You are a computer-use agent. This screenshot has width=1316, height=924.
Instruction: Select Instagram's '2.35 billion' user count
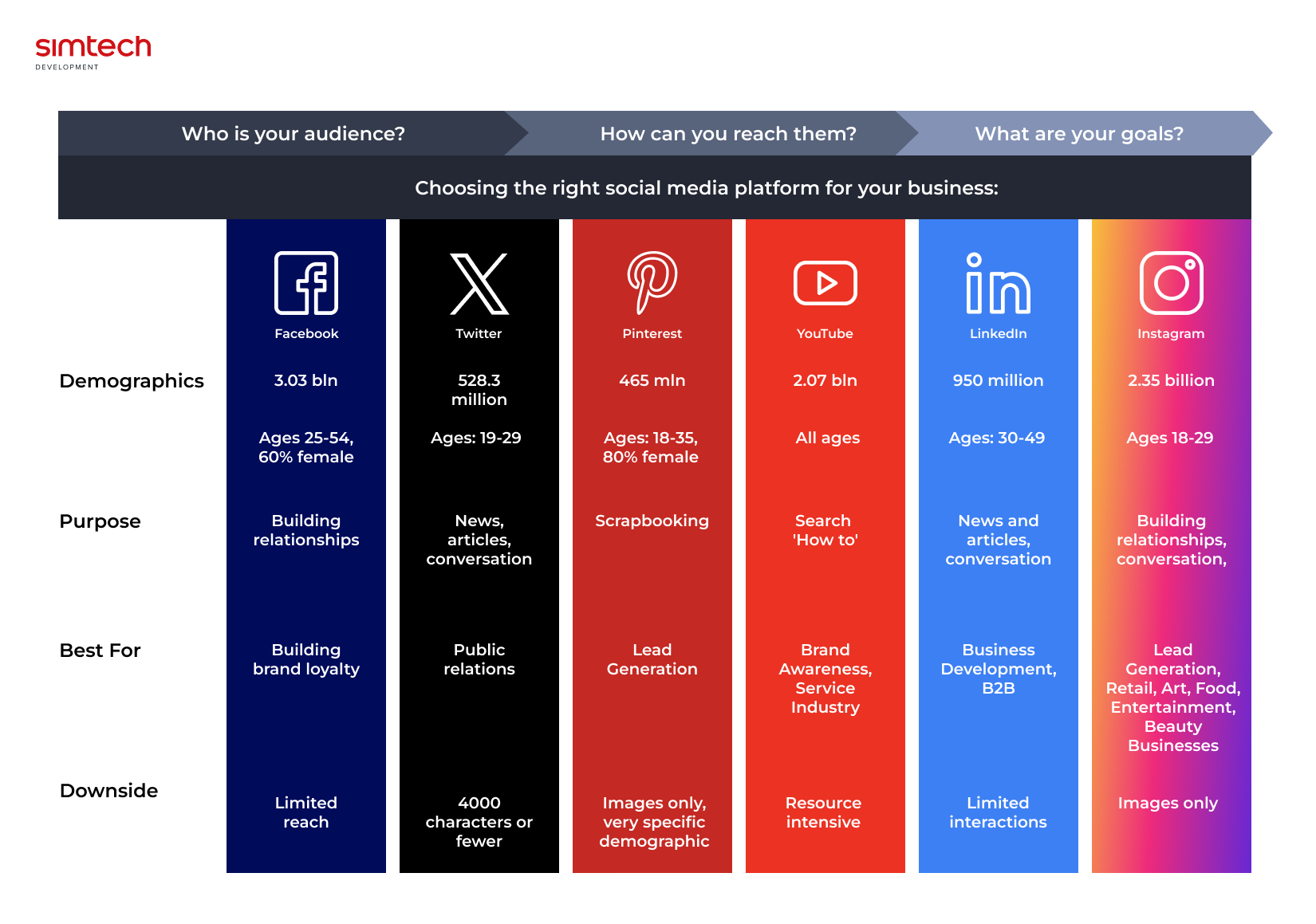click(1172, 380)
